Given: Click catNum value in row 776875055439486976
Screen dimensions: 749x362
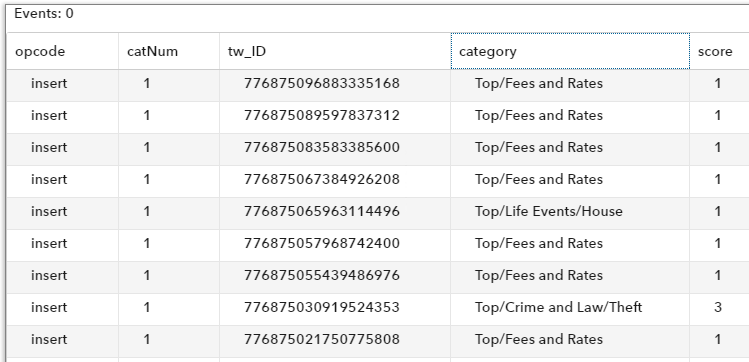Looking at the screenshot, I should [146, 276].
